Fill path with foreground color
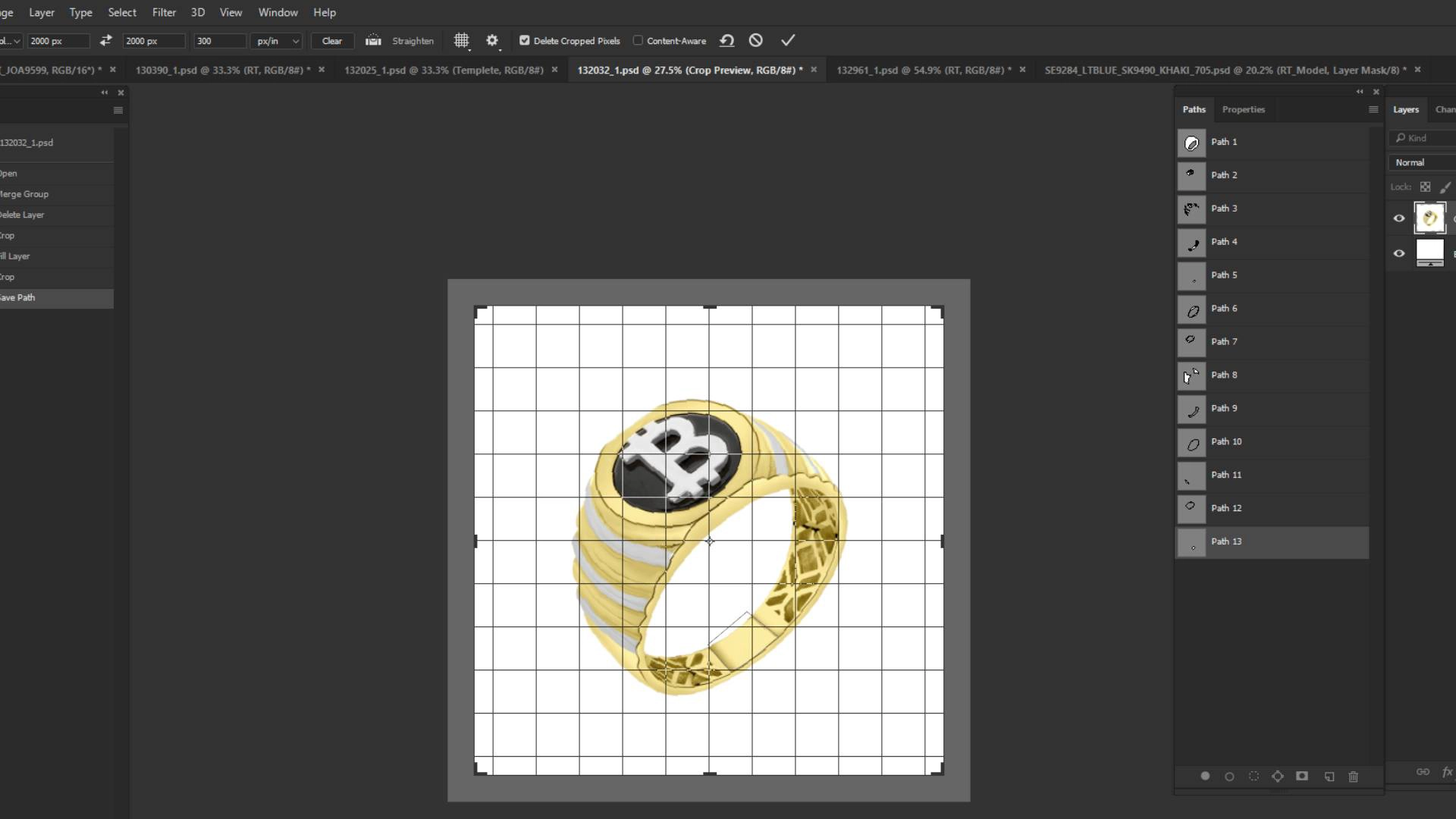The height and width of the screenshot is (819, 1456). [1205, 777]
